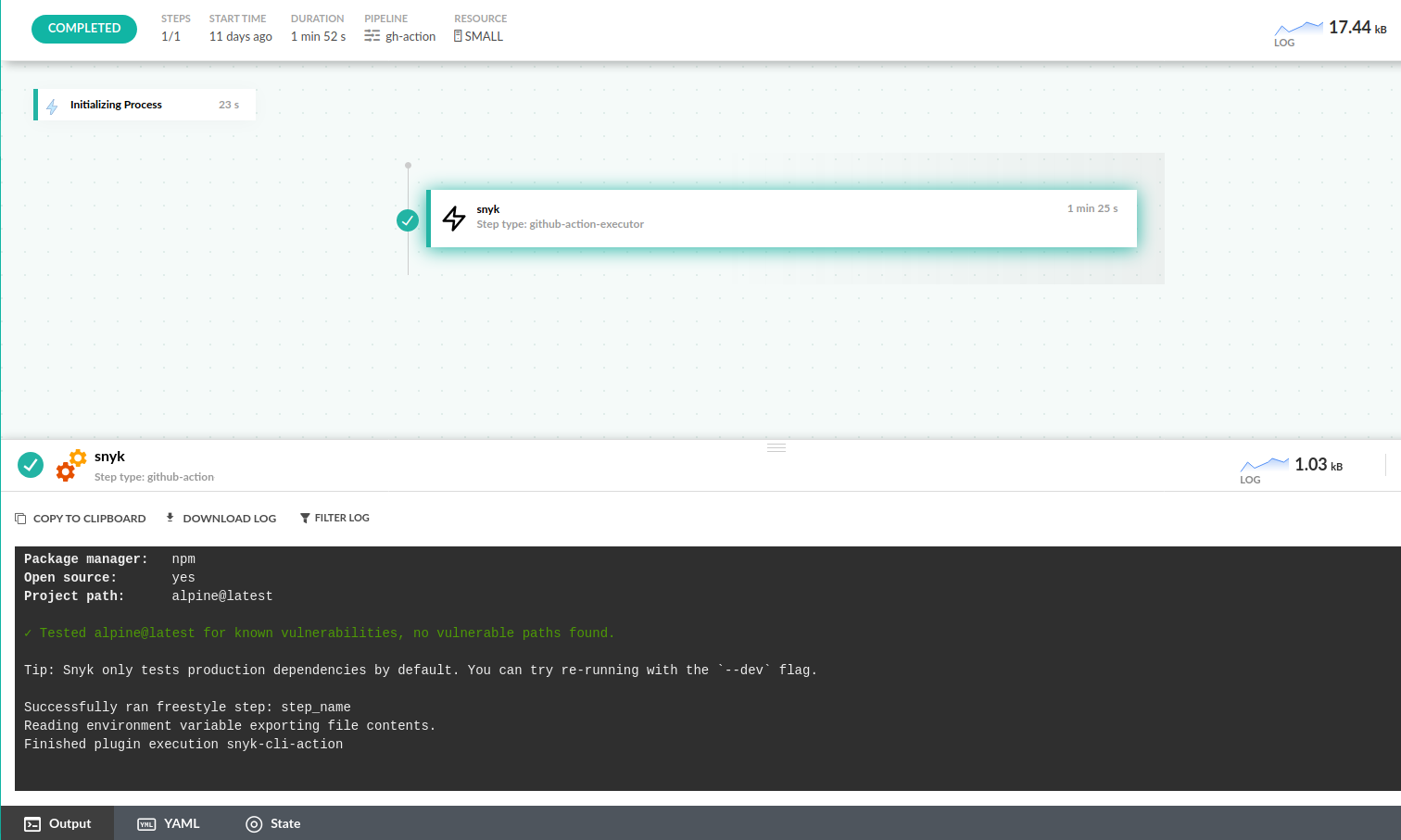Click the SMALL resource label
Screen dimensions: 1401x840
[x=483, y=37]
